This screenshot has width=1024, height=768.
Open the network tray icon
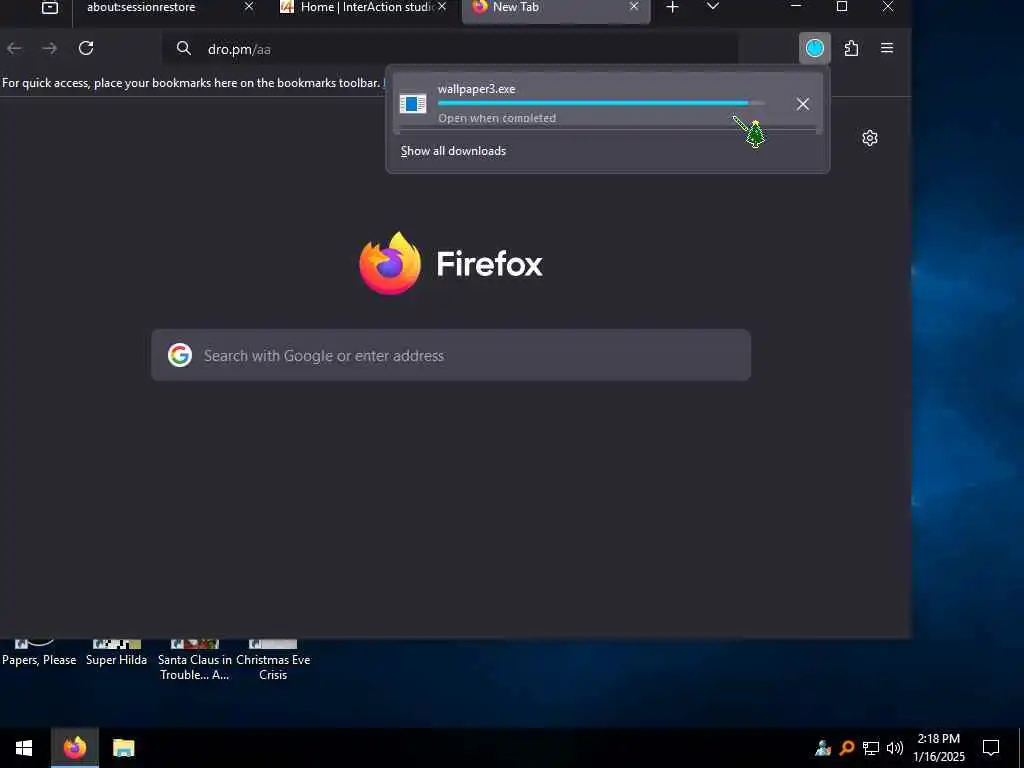(871, 748)
